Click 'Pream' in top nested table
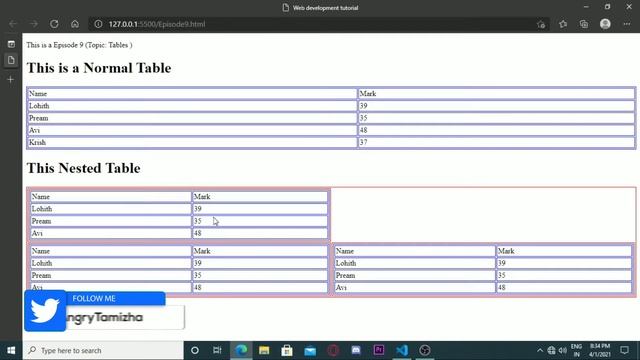 point(111,221)
